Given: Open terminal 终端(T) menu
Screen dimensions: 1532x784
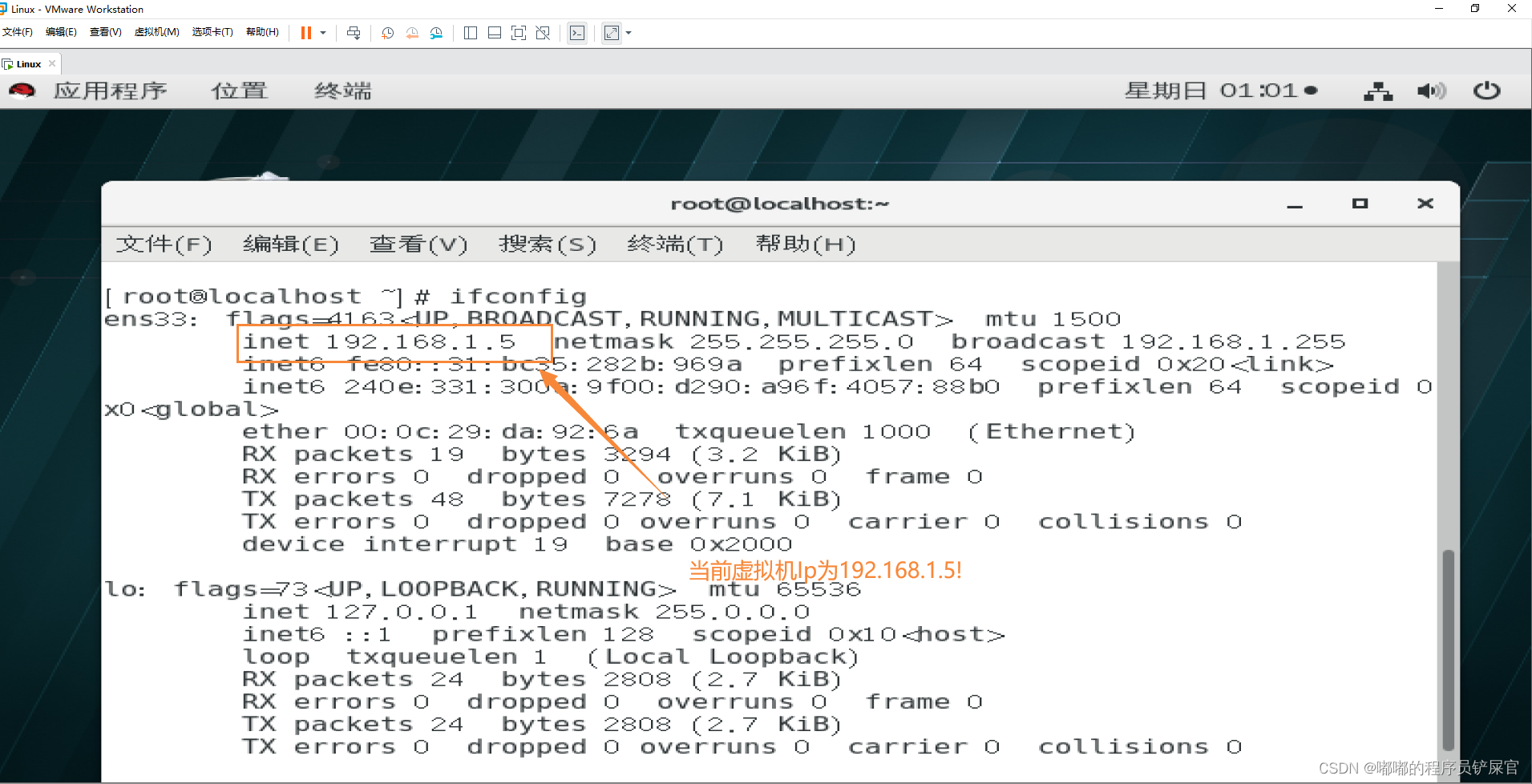Looking at the screenshot, I should click(x=675, y=244).
